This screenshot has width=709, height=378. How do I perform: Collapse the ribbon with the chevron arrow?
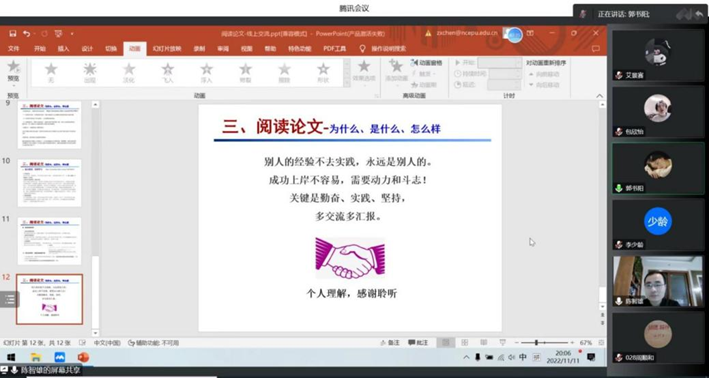point(600,95)
